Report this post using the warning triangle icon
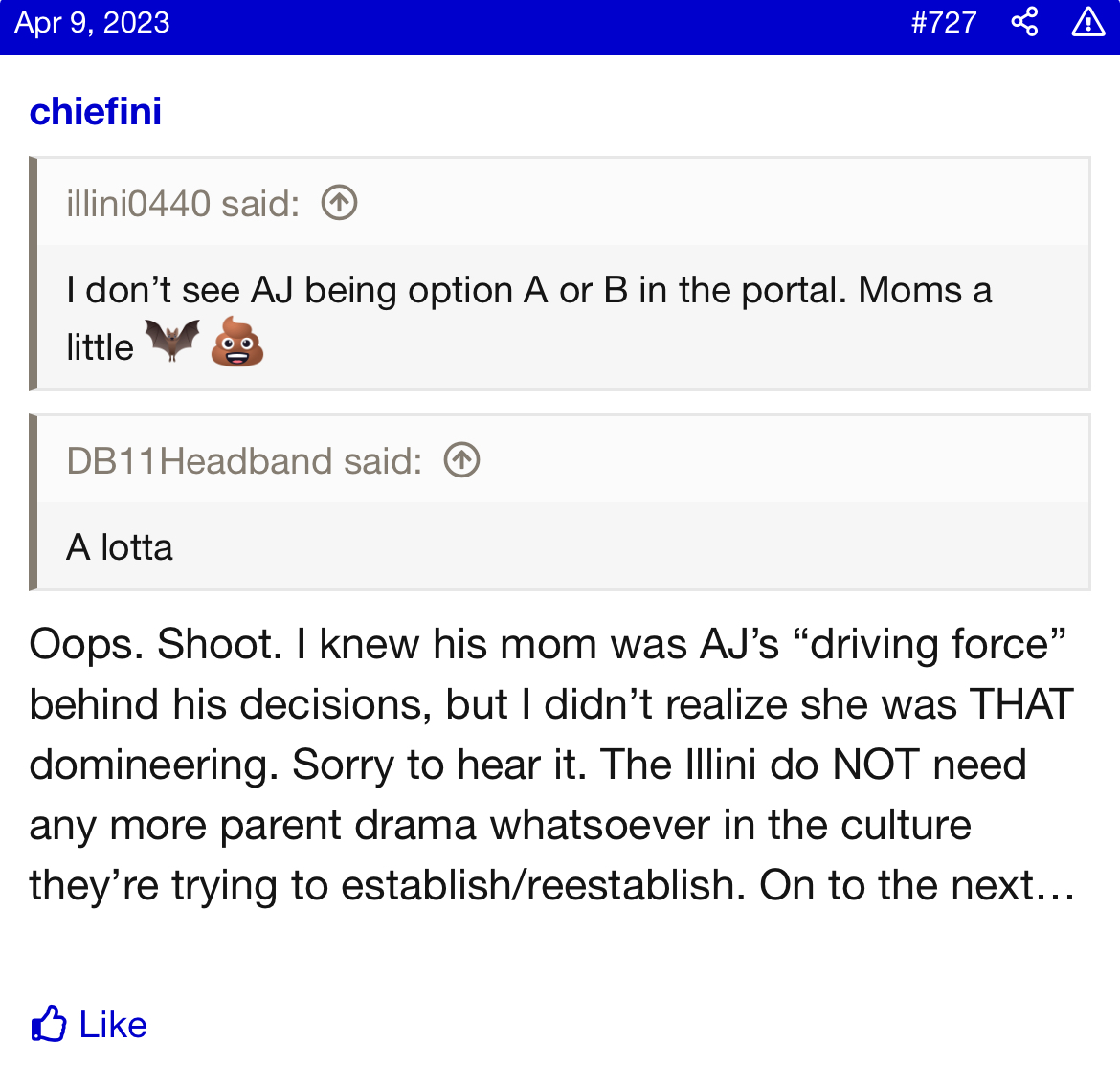1120x1065 pixels. click(x=1088, y=22)
